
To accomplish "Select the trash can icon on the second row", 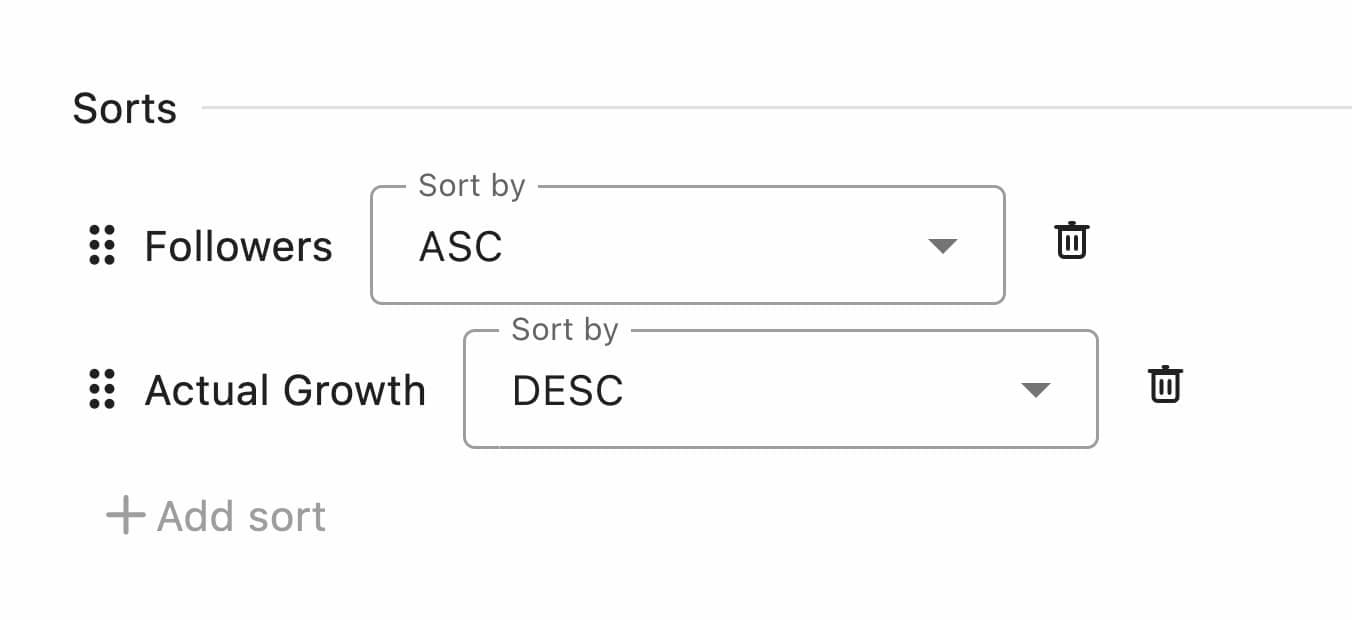I will pos(1165,384).
